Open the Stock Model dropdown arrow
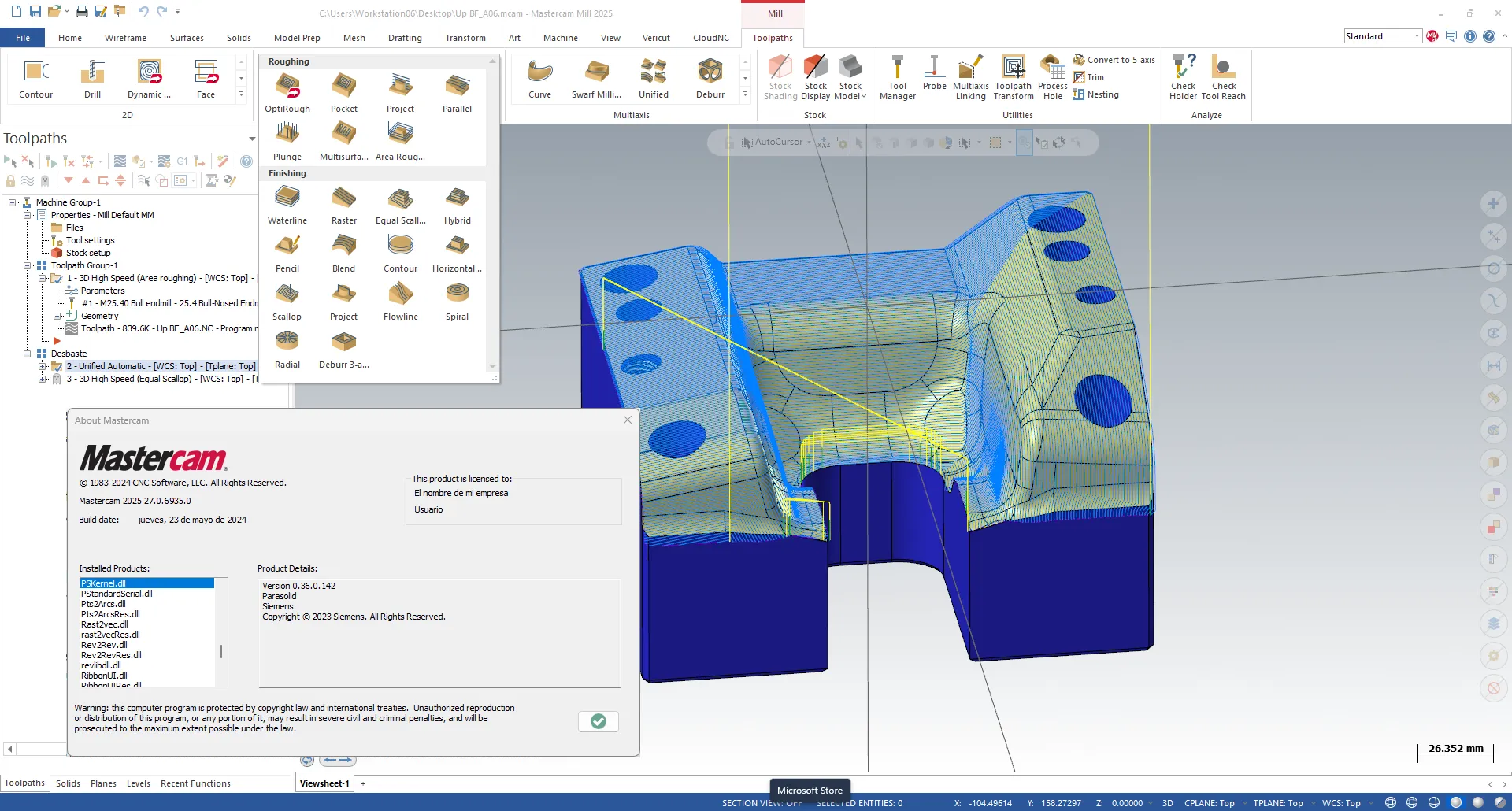Screen dimensions: 1512x811 click(864, 97)
